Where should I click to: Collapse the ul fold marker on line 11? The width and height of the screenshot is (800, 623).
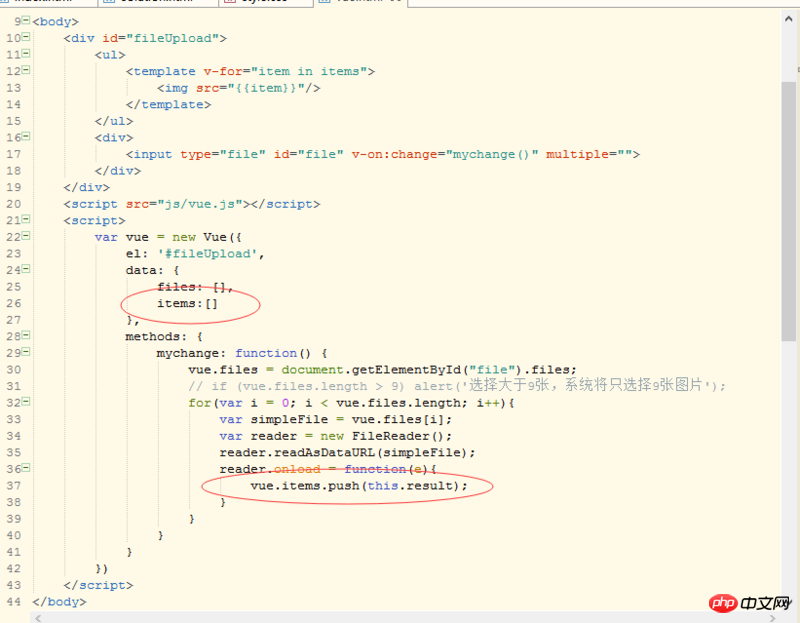click(x=26, y=54)
